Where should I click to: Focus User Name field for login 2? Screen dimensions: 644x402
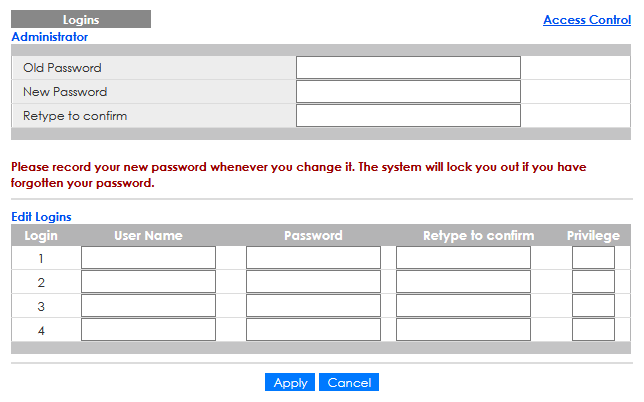148,282
